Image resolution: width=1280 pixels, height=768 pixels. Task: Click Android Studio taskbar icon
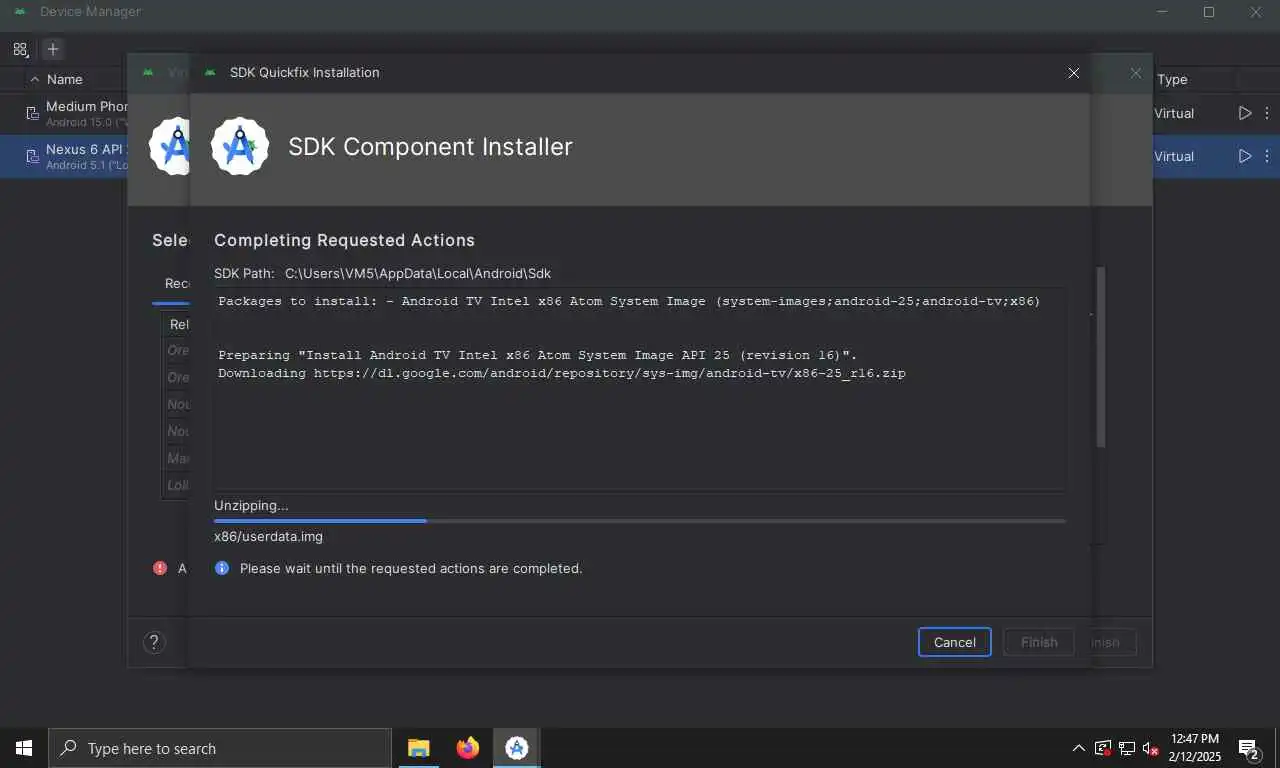coord(517,748)
